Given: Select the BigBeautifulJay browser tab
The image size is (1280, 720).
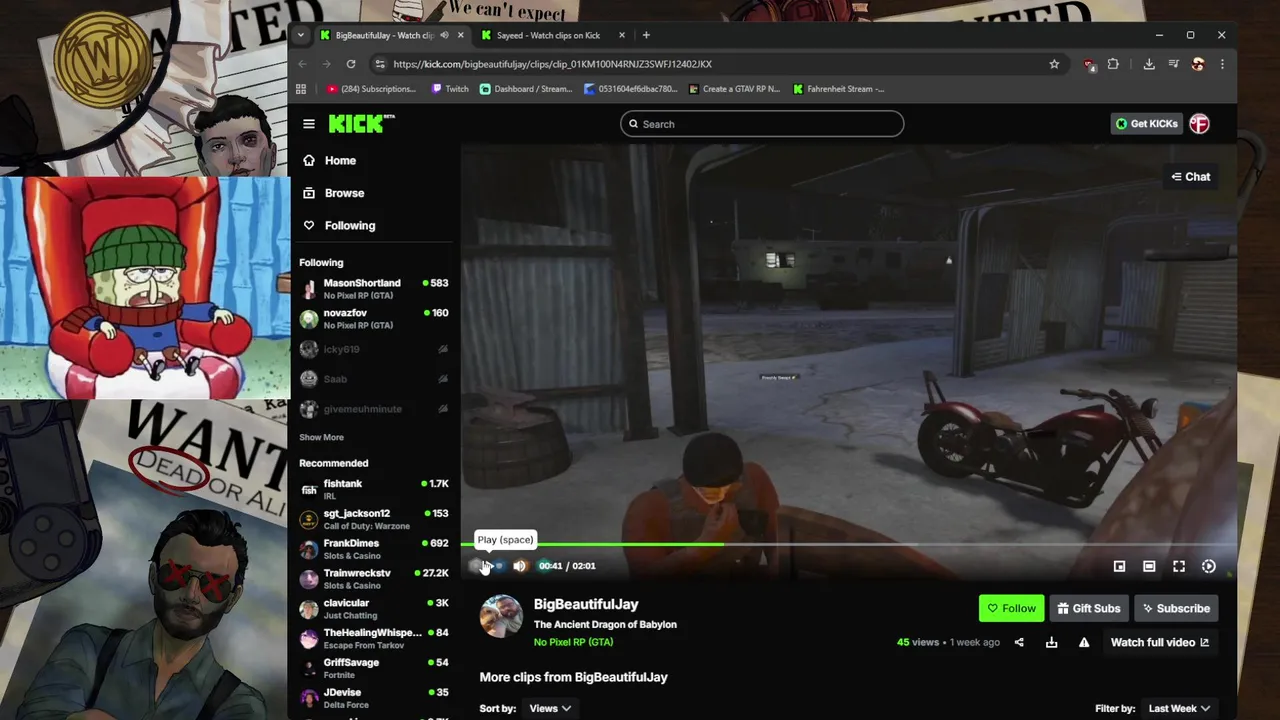Looking at the screenshot, I should (392, 35).
